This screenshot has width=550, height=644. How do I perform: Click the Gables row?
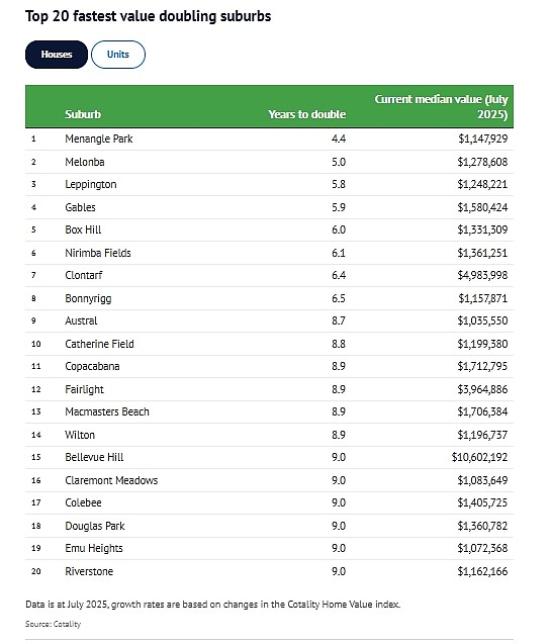point(269,207)
